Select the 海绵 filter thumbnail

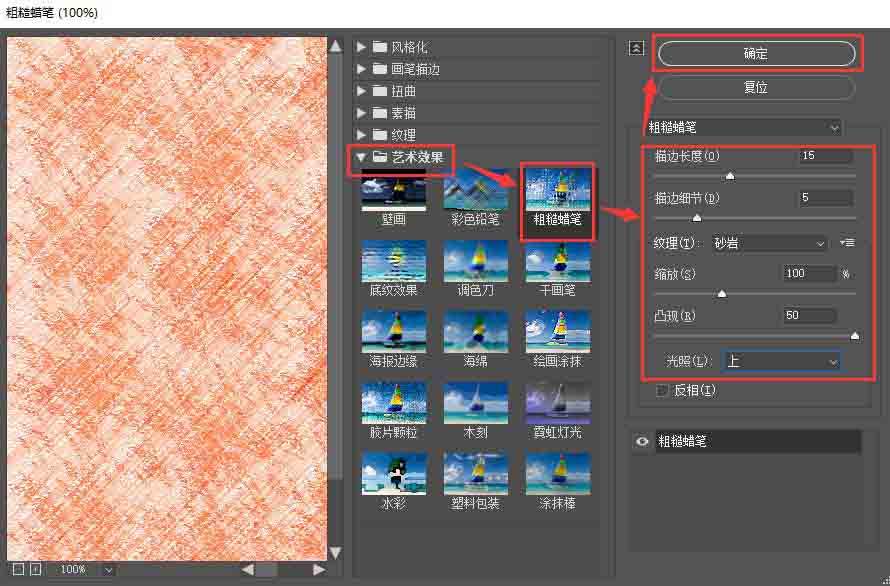476,332
